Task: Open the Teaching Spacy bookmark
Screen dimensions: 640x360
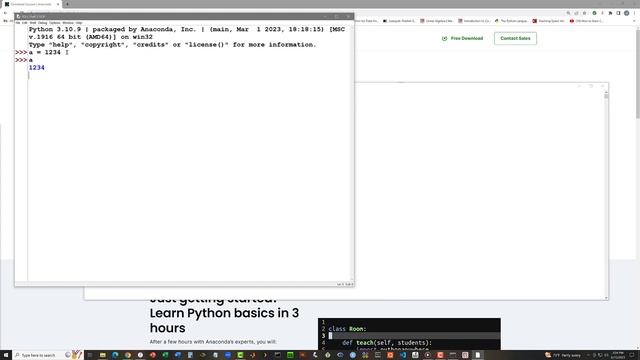Action: coord(549,21)
